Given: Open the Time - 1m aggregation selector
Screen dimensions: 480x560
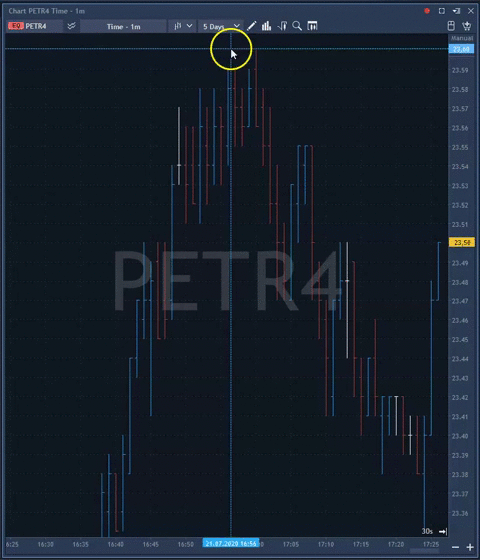Looking at the screenshot, I should [123, 26].
